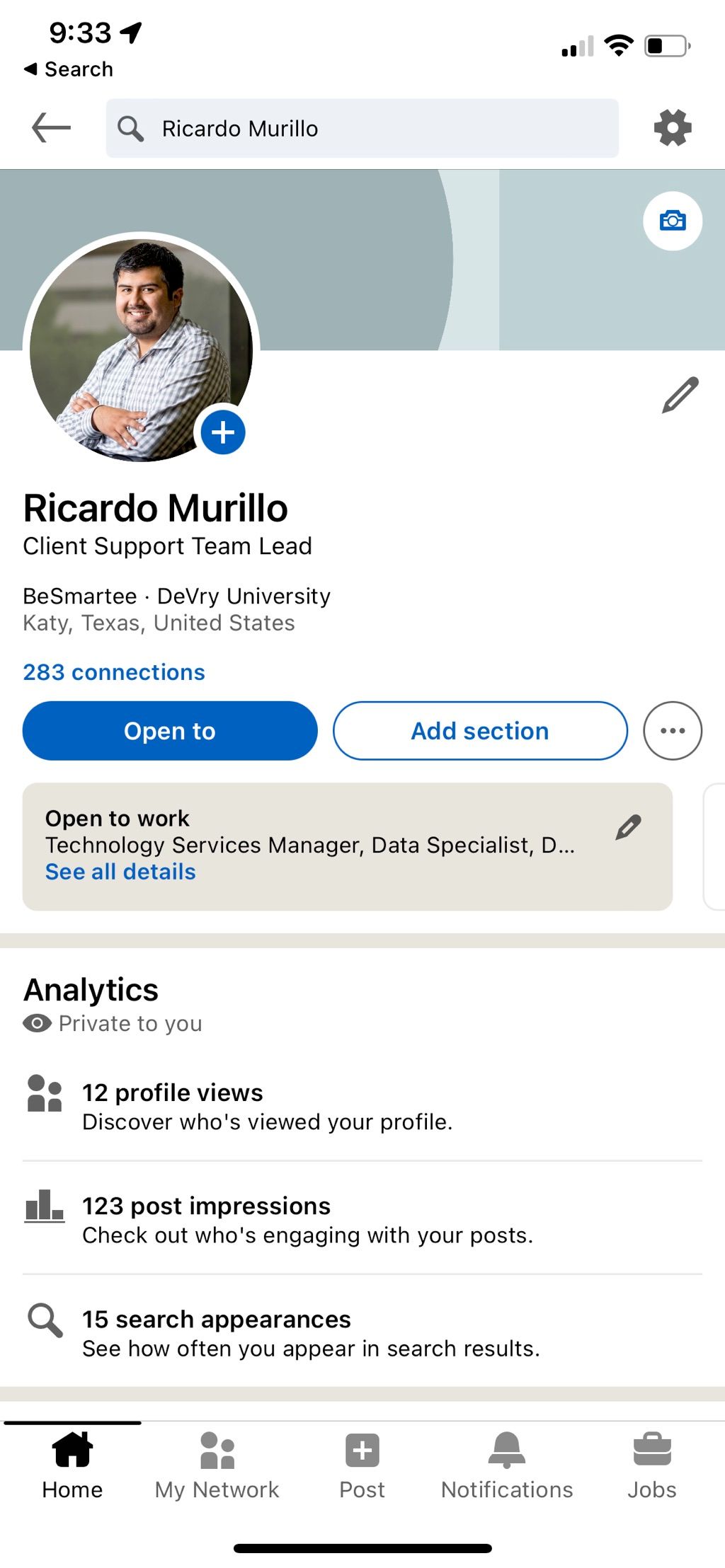Open See all details link

point(120,872)
